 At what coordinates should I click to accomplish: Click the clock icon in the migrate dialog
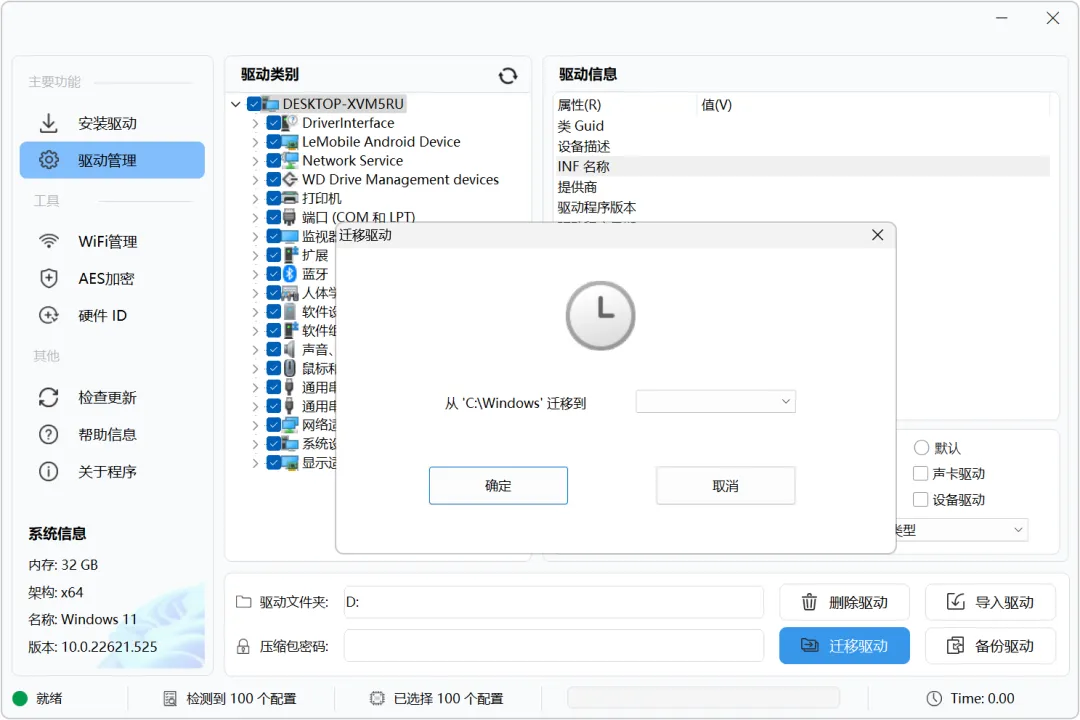click(601, 316)
